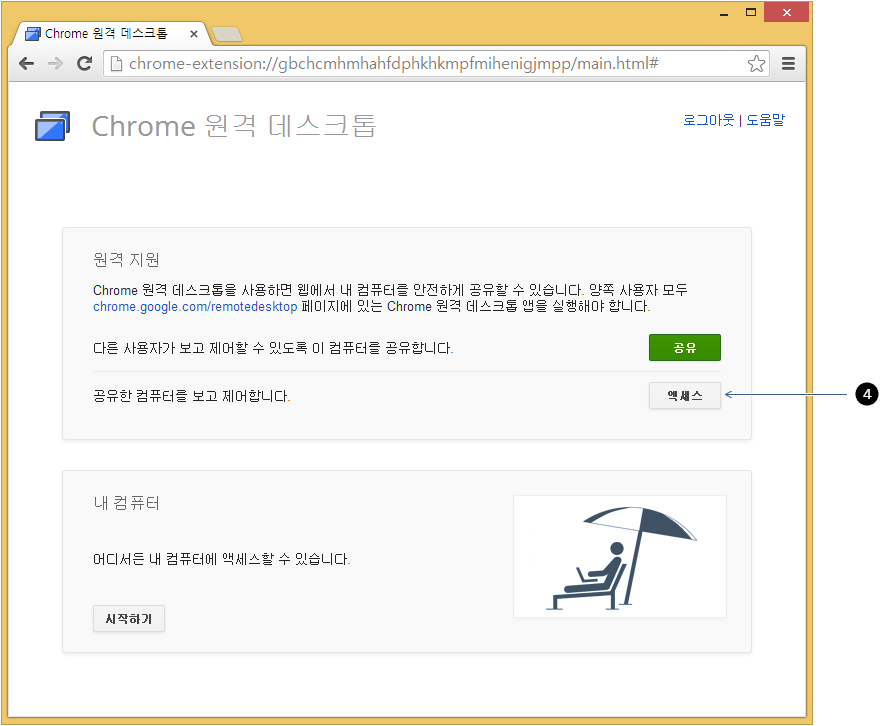Click the browser forward arrow
880x726 pixels.
point(56,63)
